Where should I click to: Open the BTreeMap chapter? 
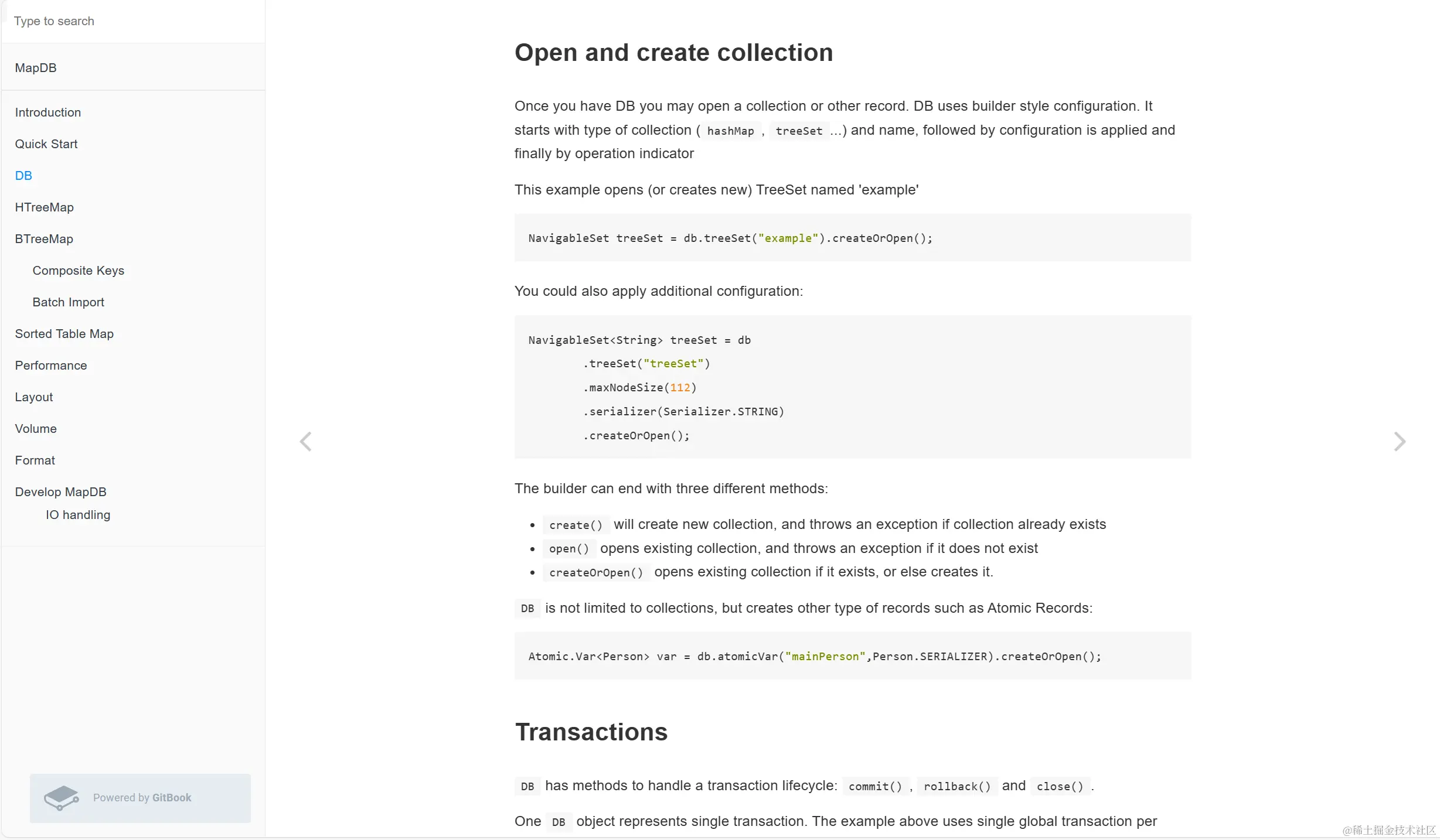pyautogui.click(x=44, y=239)
